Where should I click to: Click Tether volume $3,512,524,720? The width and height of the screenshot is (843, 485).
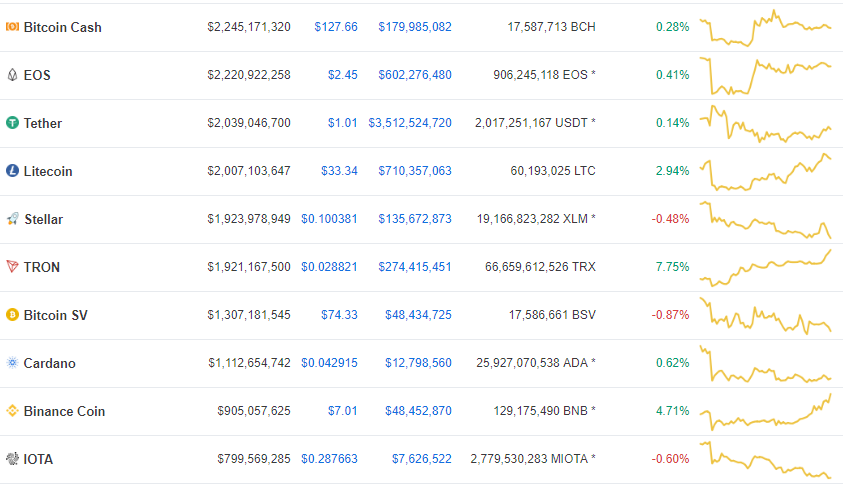tap(410, 123)
